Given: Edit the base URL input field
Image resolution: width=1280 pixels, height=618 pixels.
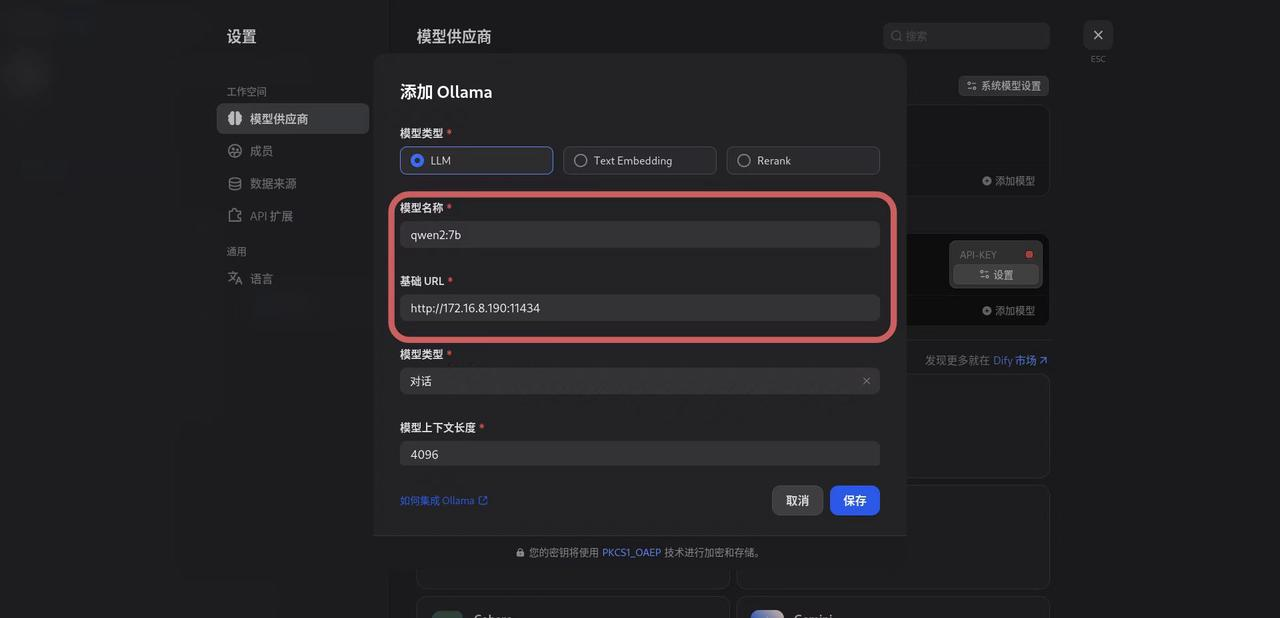Looking at the screenshot, I should [x=640, y=308].
